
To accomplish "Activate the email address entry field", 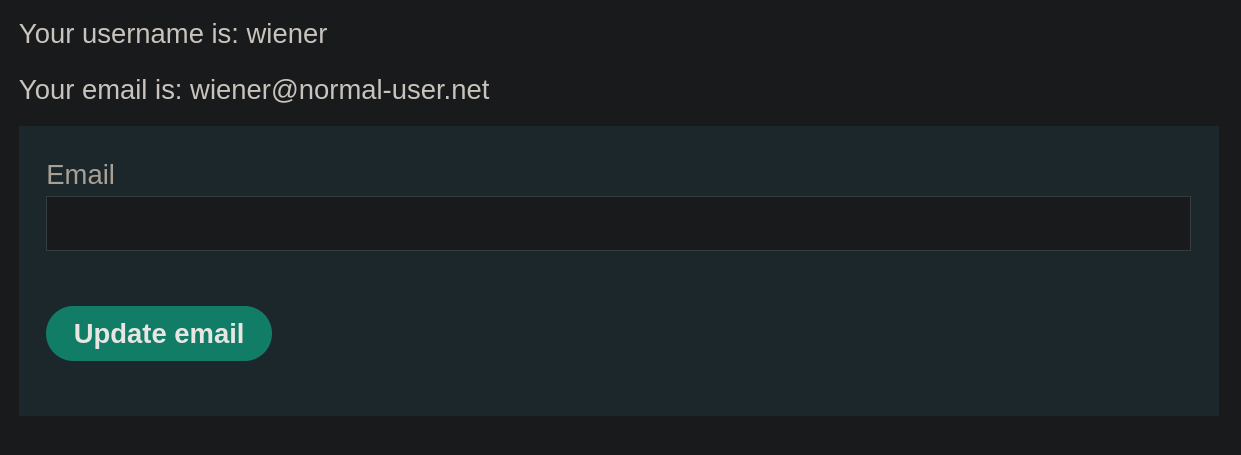I will [x=618, y=223].
